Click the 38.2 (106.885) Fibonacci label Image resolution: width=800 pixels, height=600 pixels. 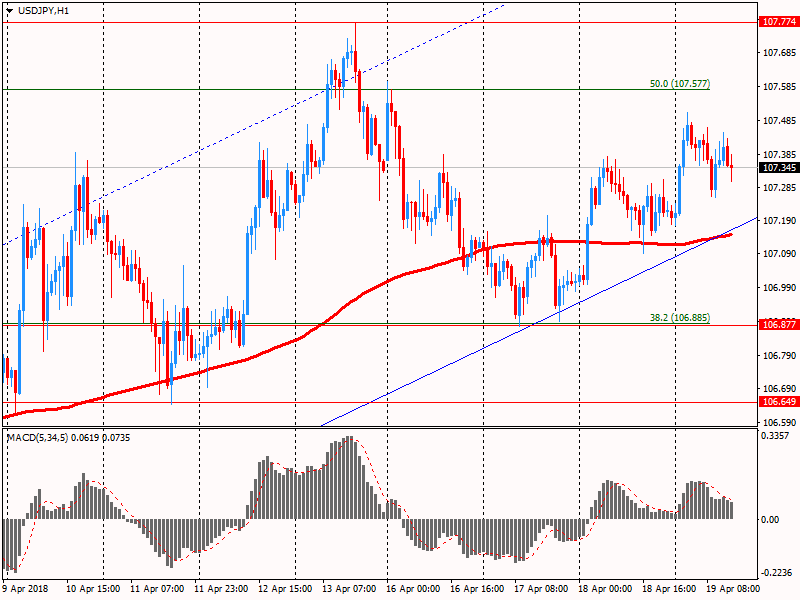[x=680, y=317]
